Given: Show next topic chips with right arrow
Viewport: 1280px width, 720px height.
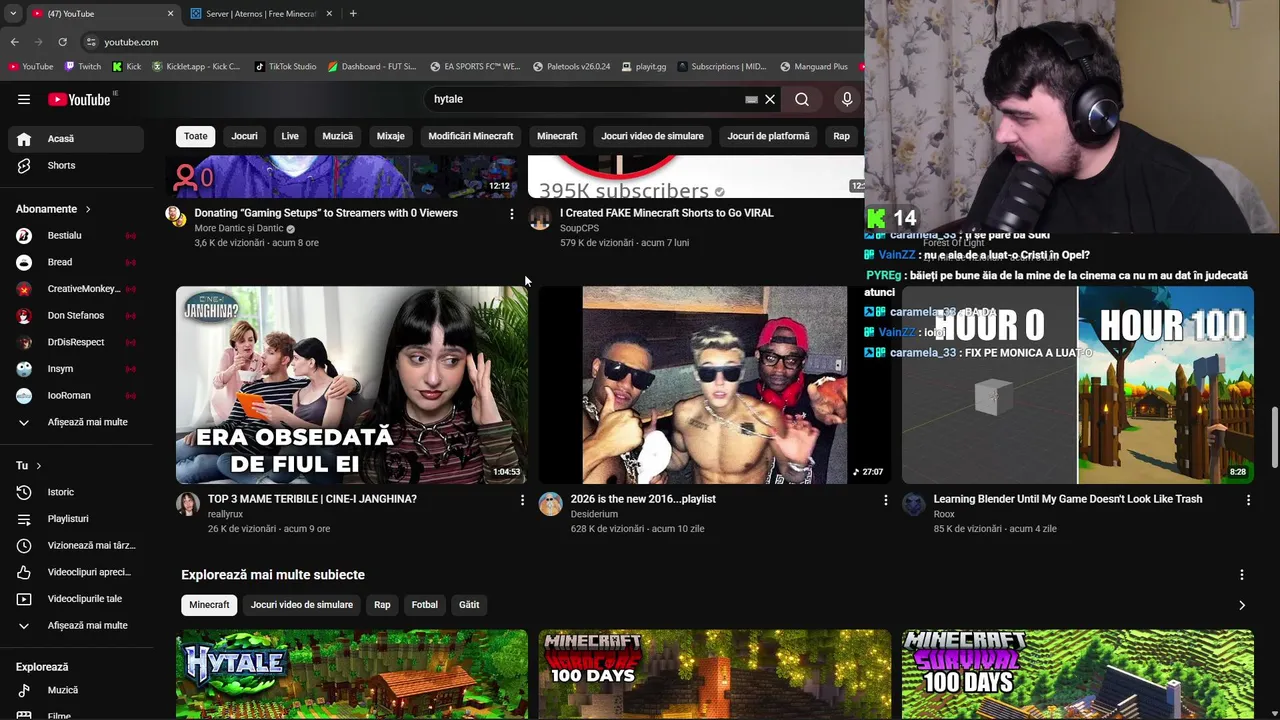Looking at the screenshot, I should pyautogui.click(x=1242, y=605).
